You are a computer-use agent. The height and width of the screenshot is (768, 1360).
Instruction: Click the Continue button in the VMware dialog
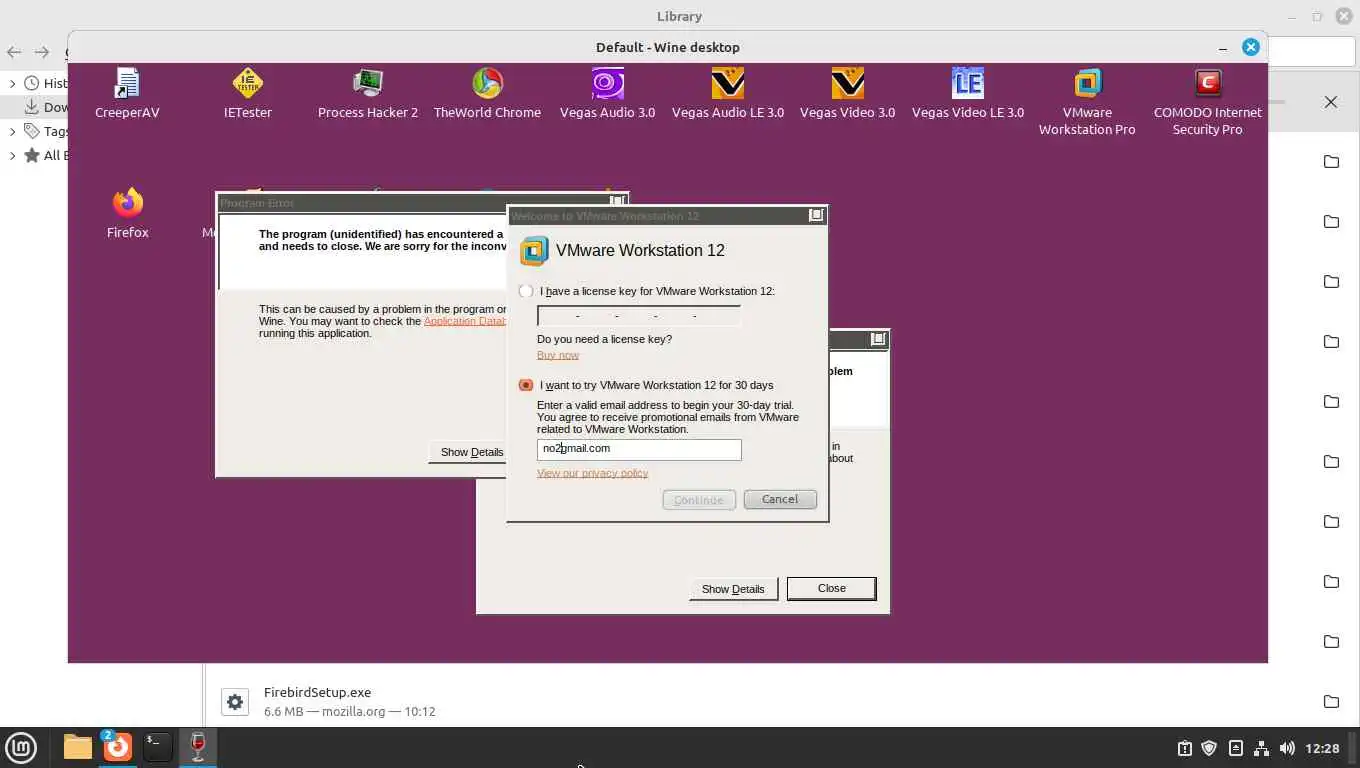click(x=699, y=499)
